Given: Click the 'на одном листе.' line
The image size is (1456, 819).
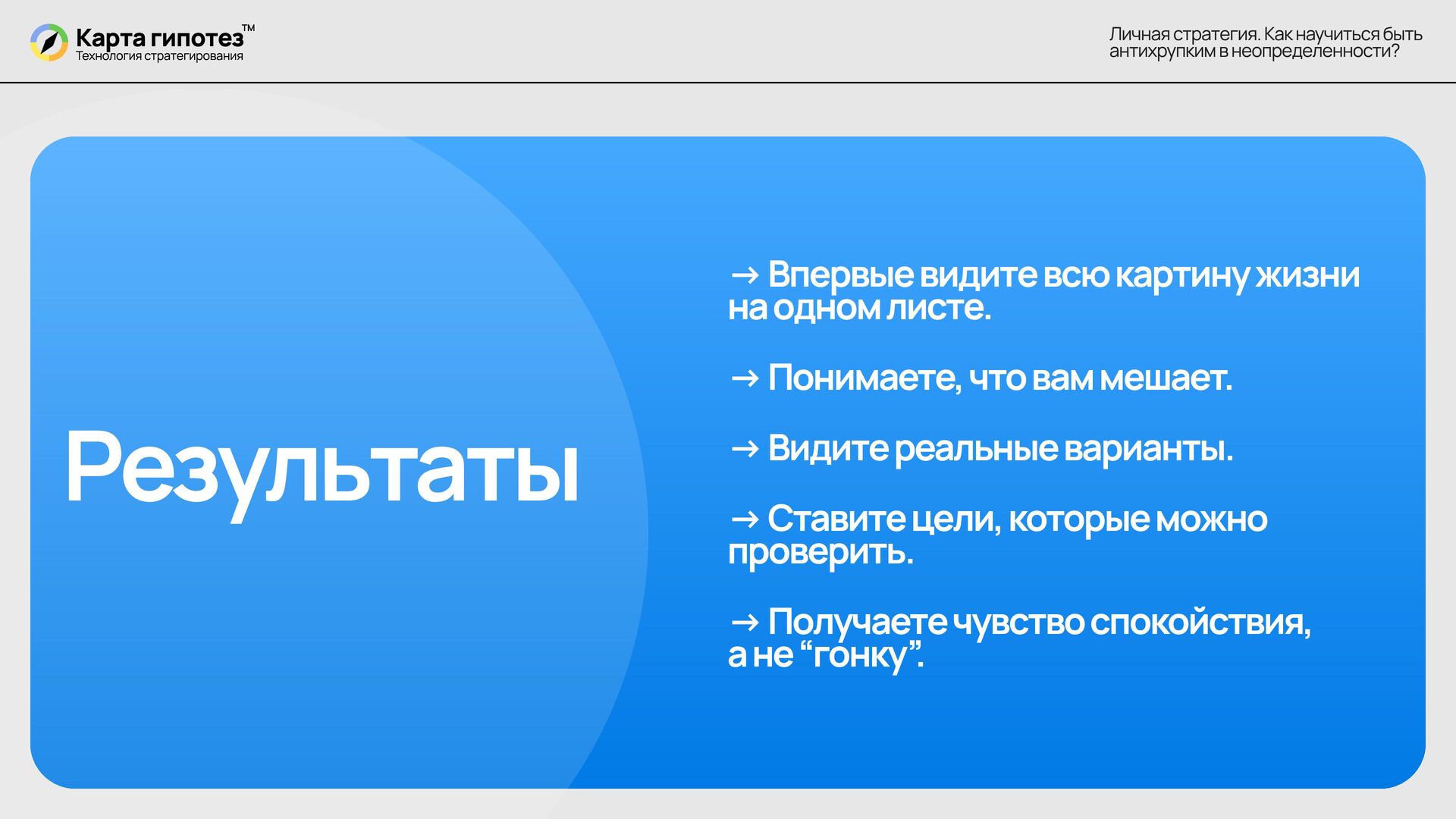Looking at the screenshot, I should (859, 308).
